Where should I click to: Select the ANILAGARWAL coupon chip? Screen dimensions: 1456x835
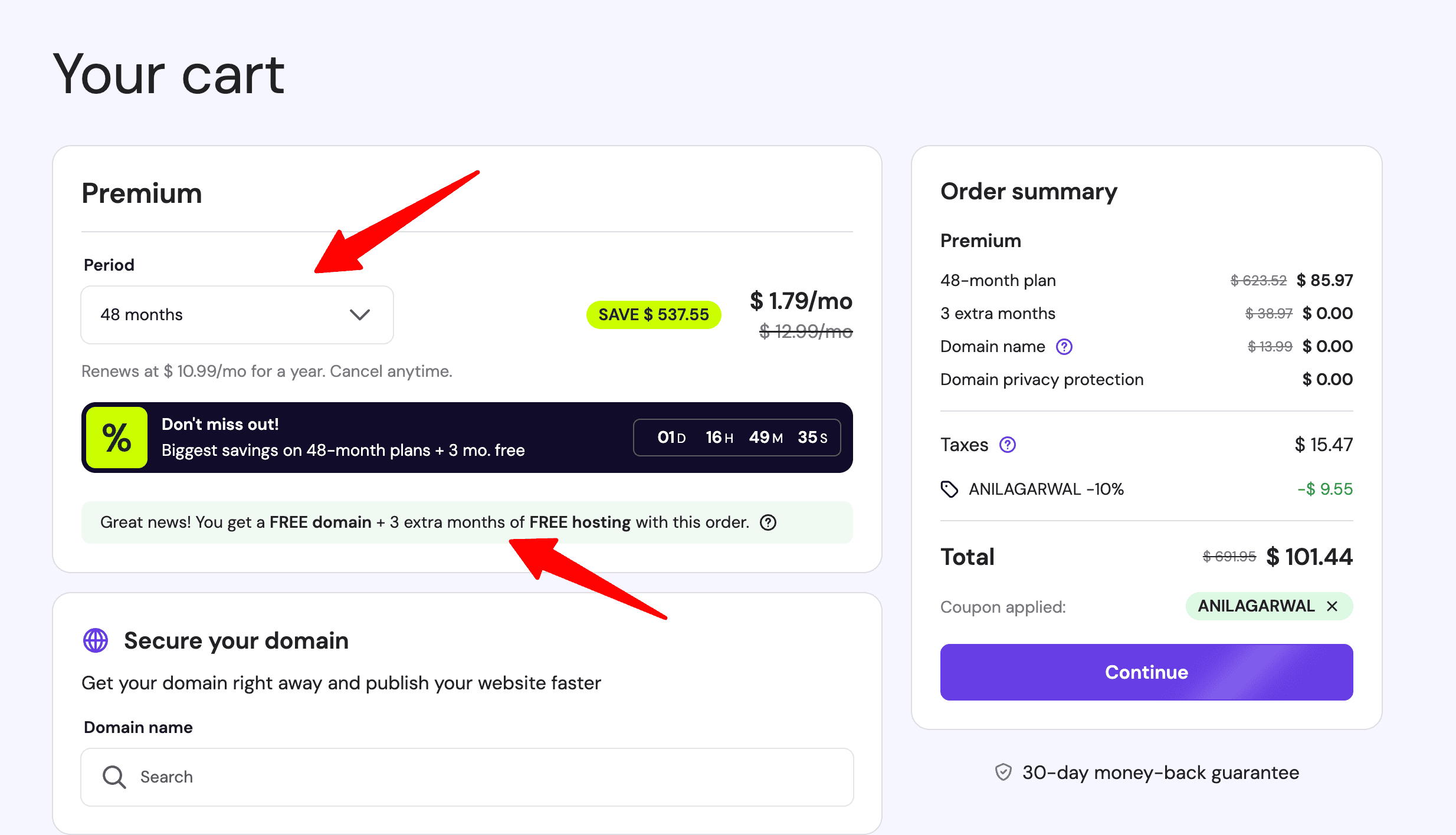coord(1255,606)
